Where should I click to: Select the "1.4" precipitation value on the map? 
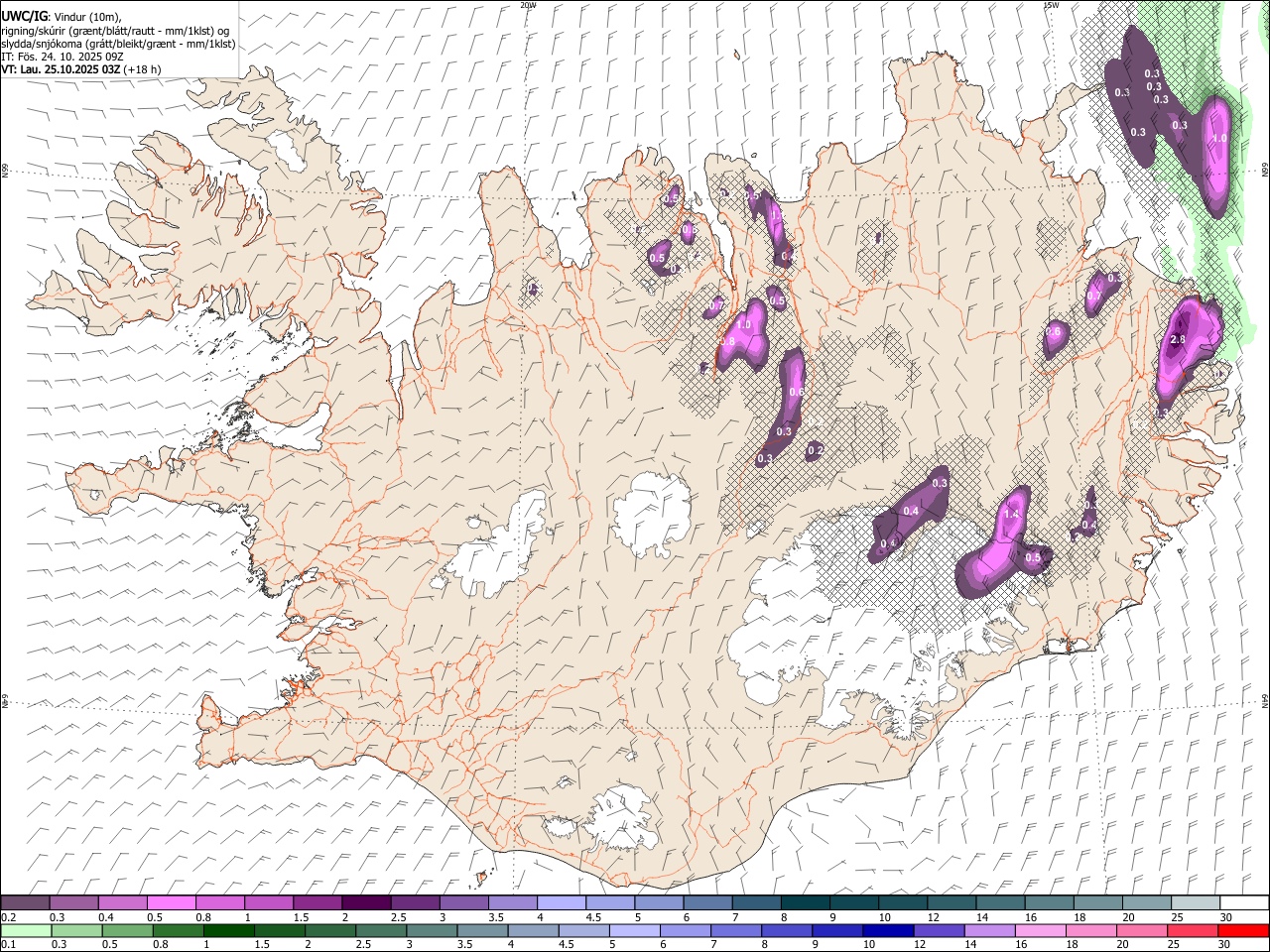pos(1012,515)
